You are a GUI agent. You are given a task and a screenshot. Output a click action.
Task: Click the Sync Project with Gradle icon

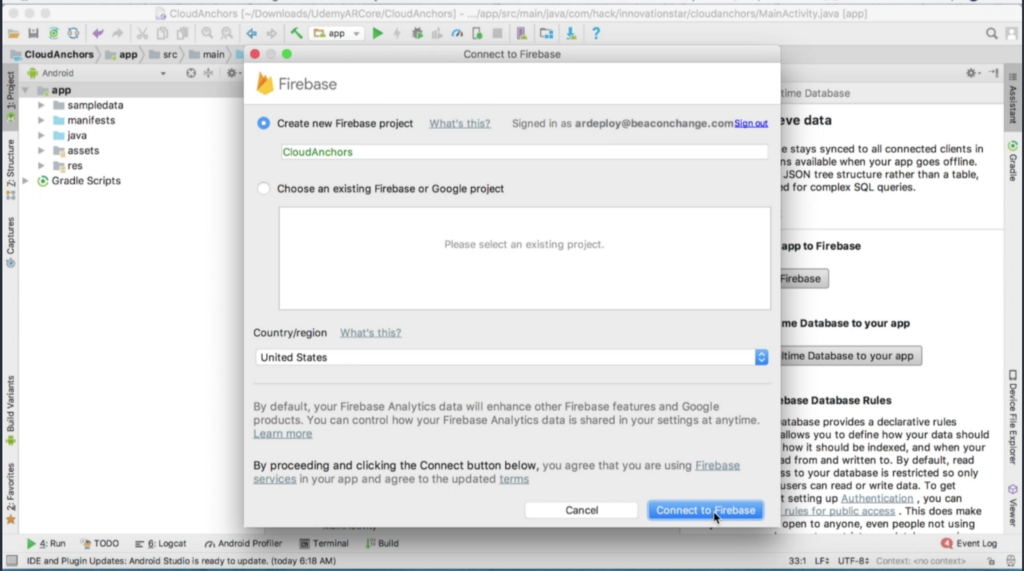[54, 33]
